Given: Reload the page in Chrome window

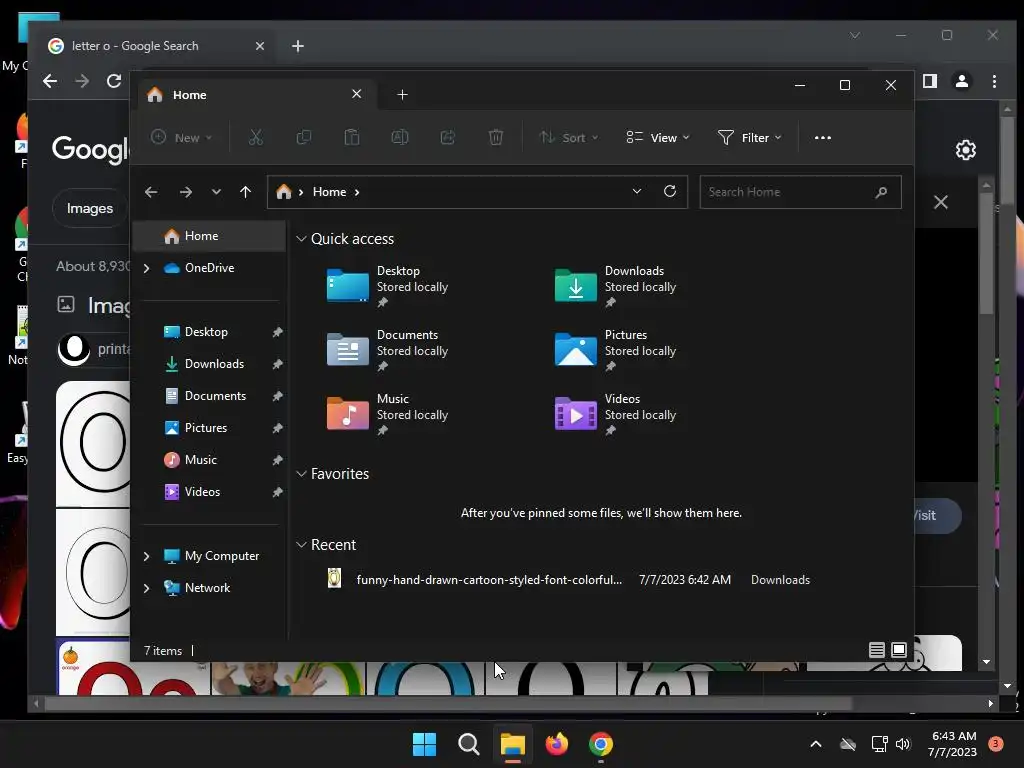Looking at the screenshot, I should pyautogui.click(x=114, y=81).
